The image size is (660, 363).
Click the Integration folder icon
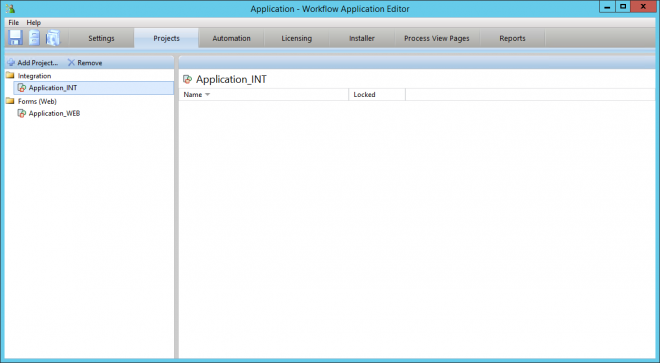tap(10, 75)
